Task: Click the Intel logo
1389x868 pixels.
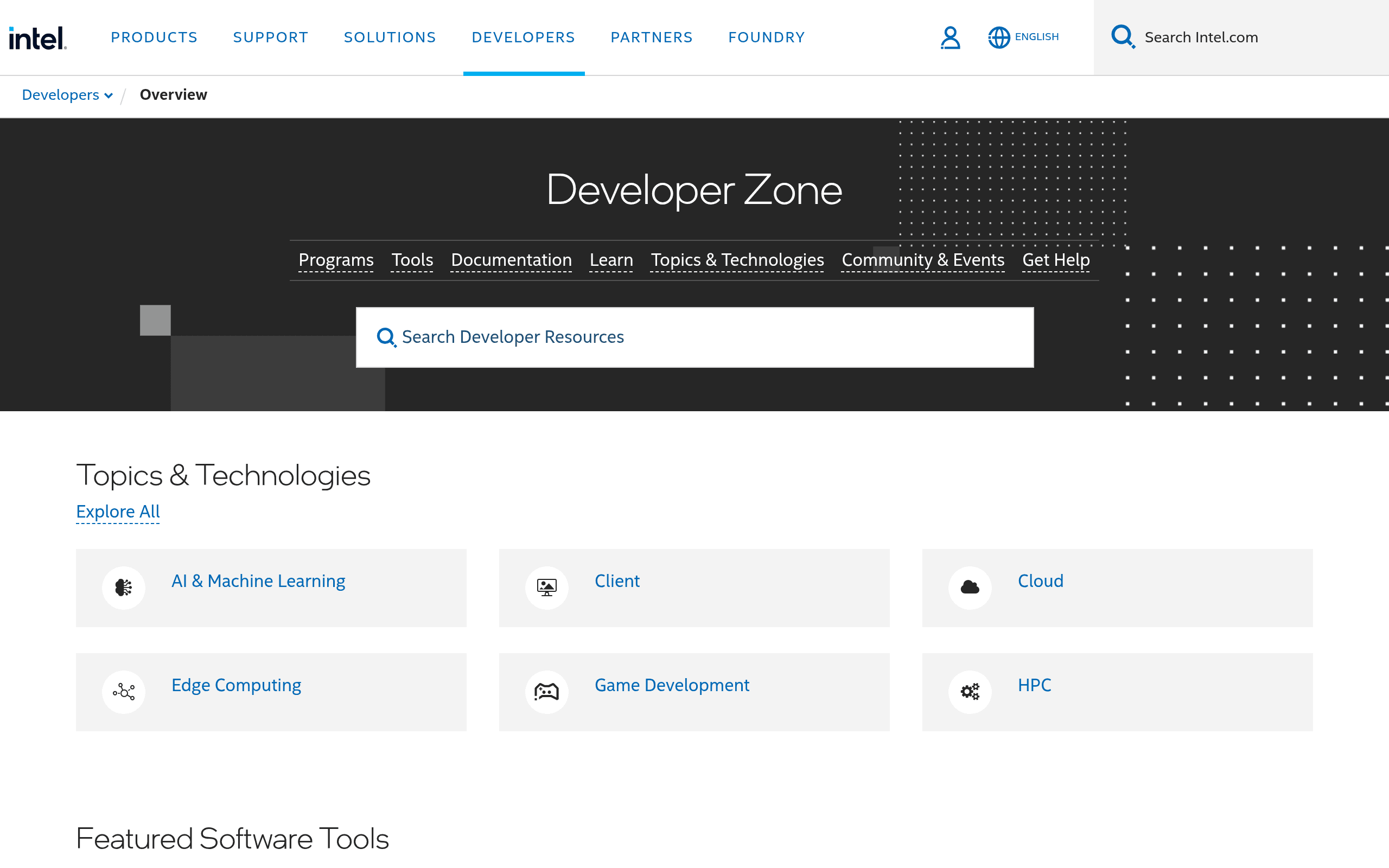Action: tap(38, 38)
